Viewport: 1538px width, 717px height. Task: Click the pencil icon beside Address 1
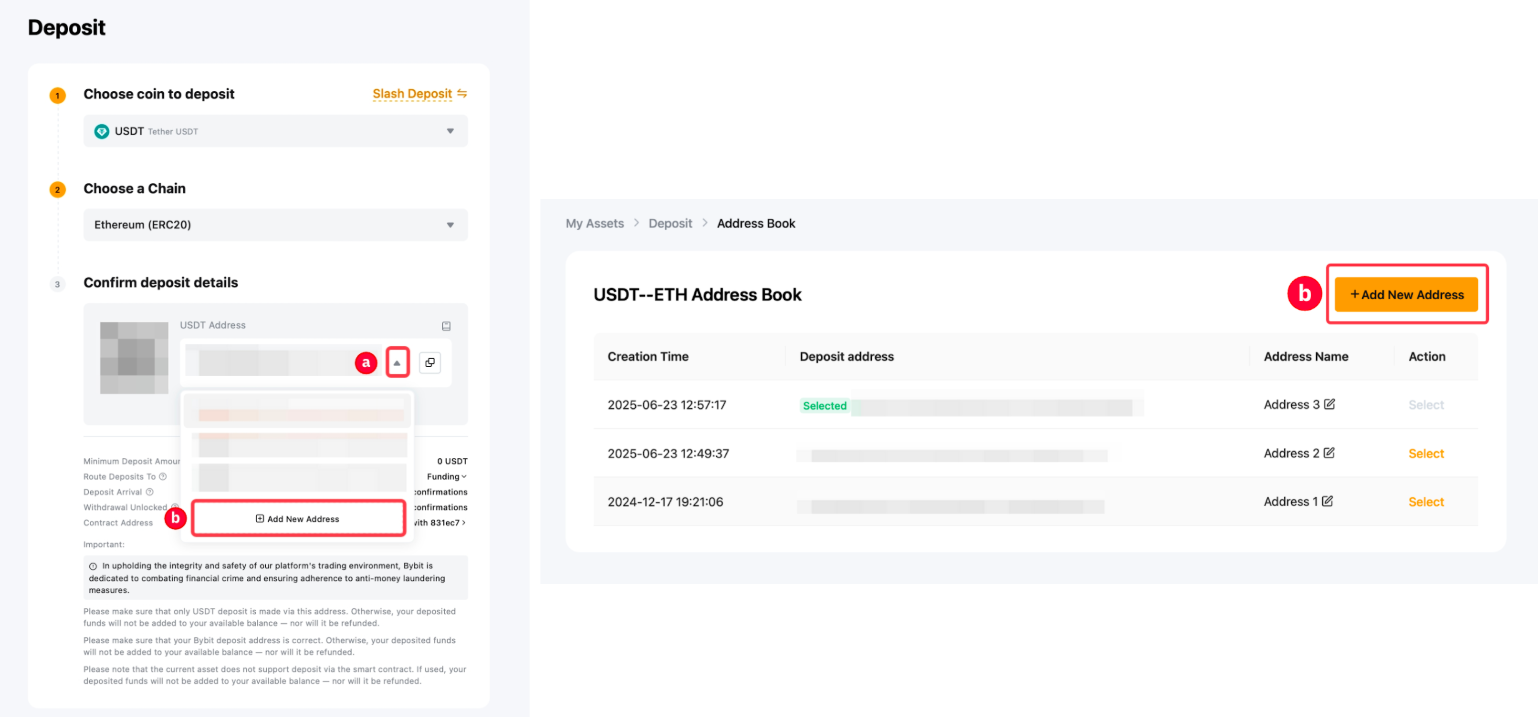[1327, 502]
